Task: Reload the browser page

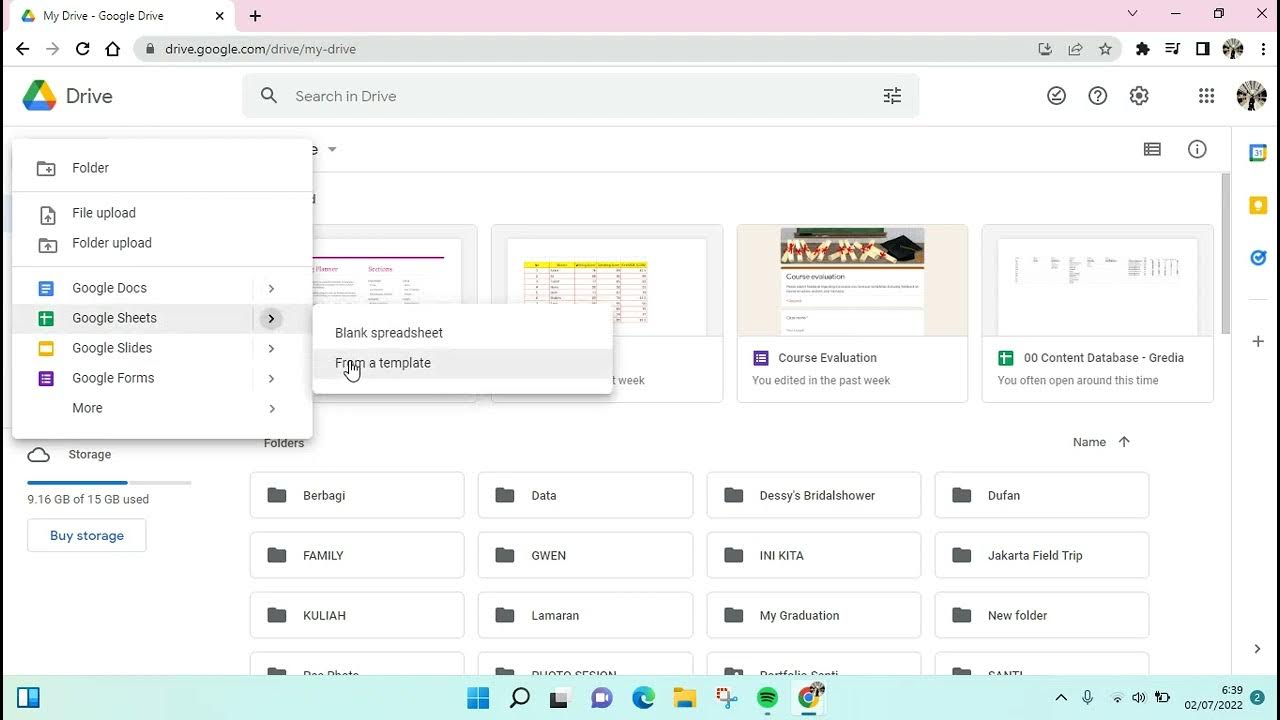Action: click(83, 48)
